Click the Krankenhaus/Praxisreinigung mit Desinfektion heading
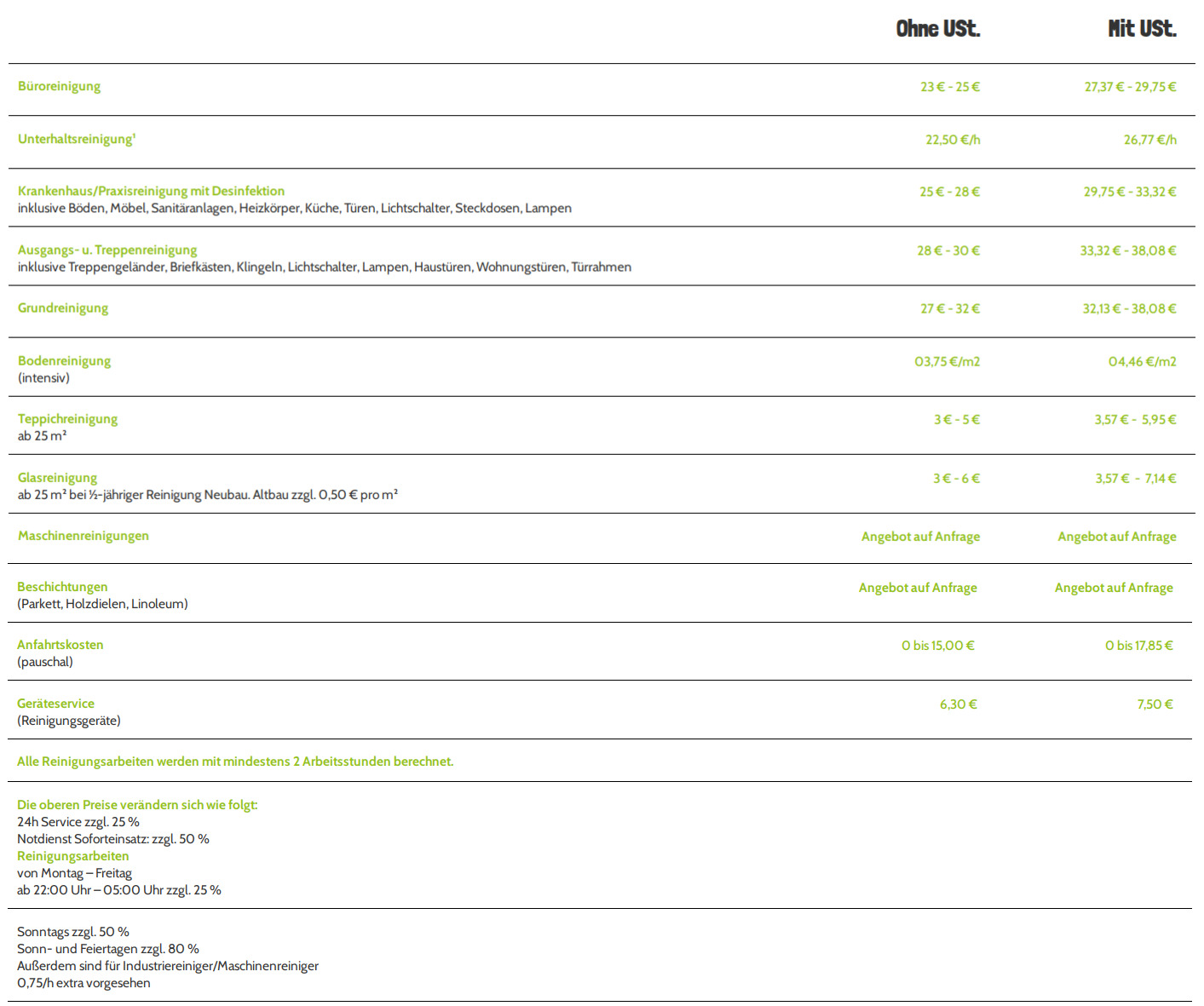The height and width of the screenshot is (1006, 1204). [151, 191]
